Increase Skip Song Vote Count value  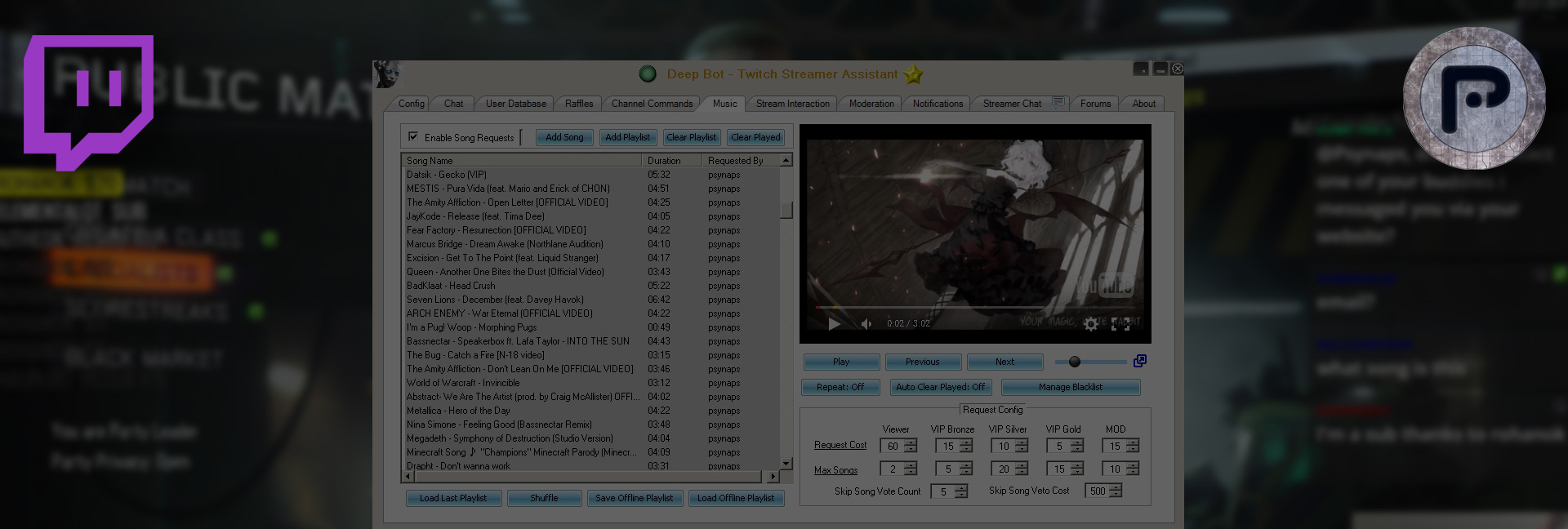coord(961,488)
